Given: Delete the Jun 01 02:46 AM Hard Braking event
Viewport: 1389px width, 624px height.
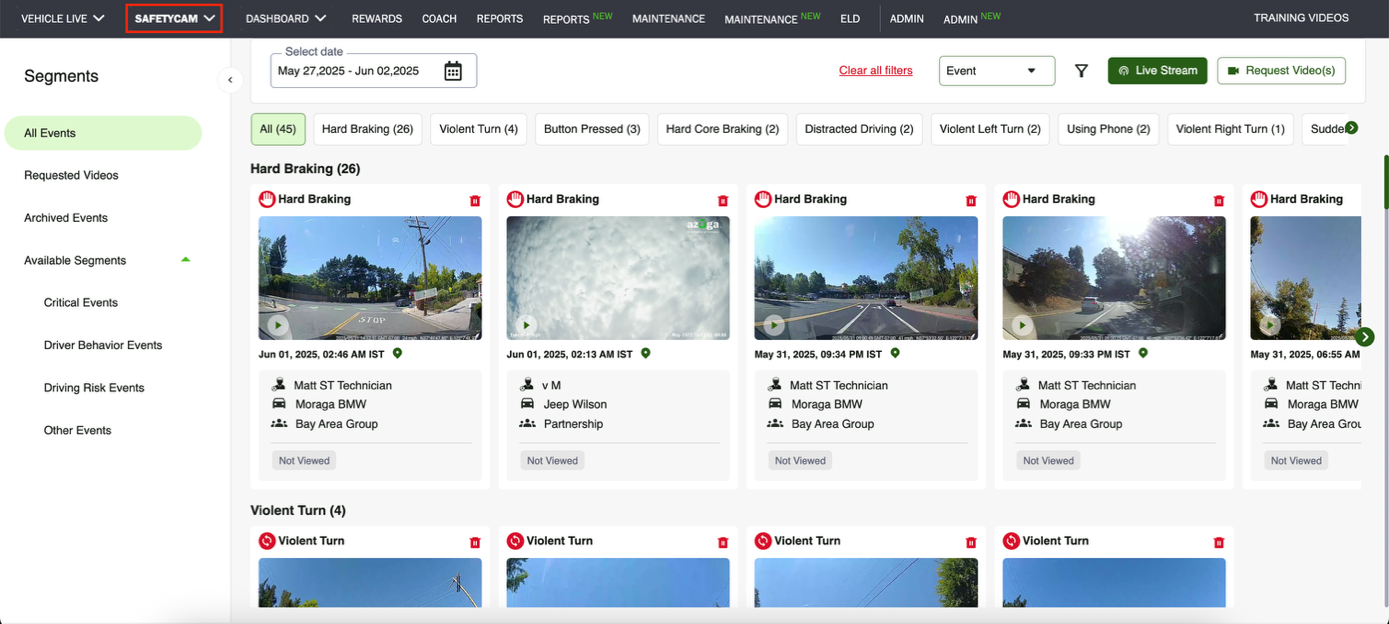Looking at the screenshot, I should pyautogui.click(x=475, y=200).
